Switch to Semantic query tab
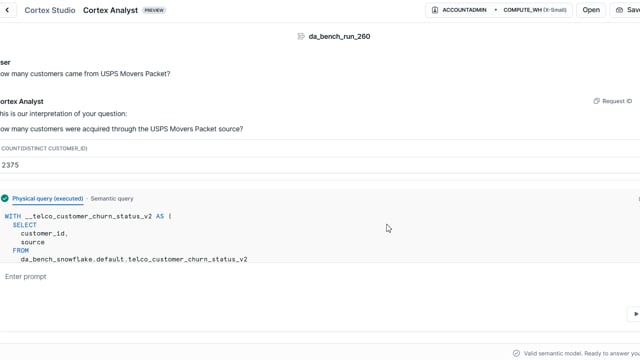Screen dimensions: 640x360 point(112,198)
